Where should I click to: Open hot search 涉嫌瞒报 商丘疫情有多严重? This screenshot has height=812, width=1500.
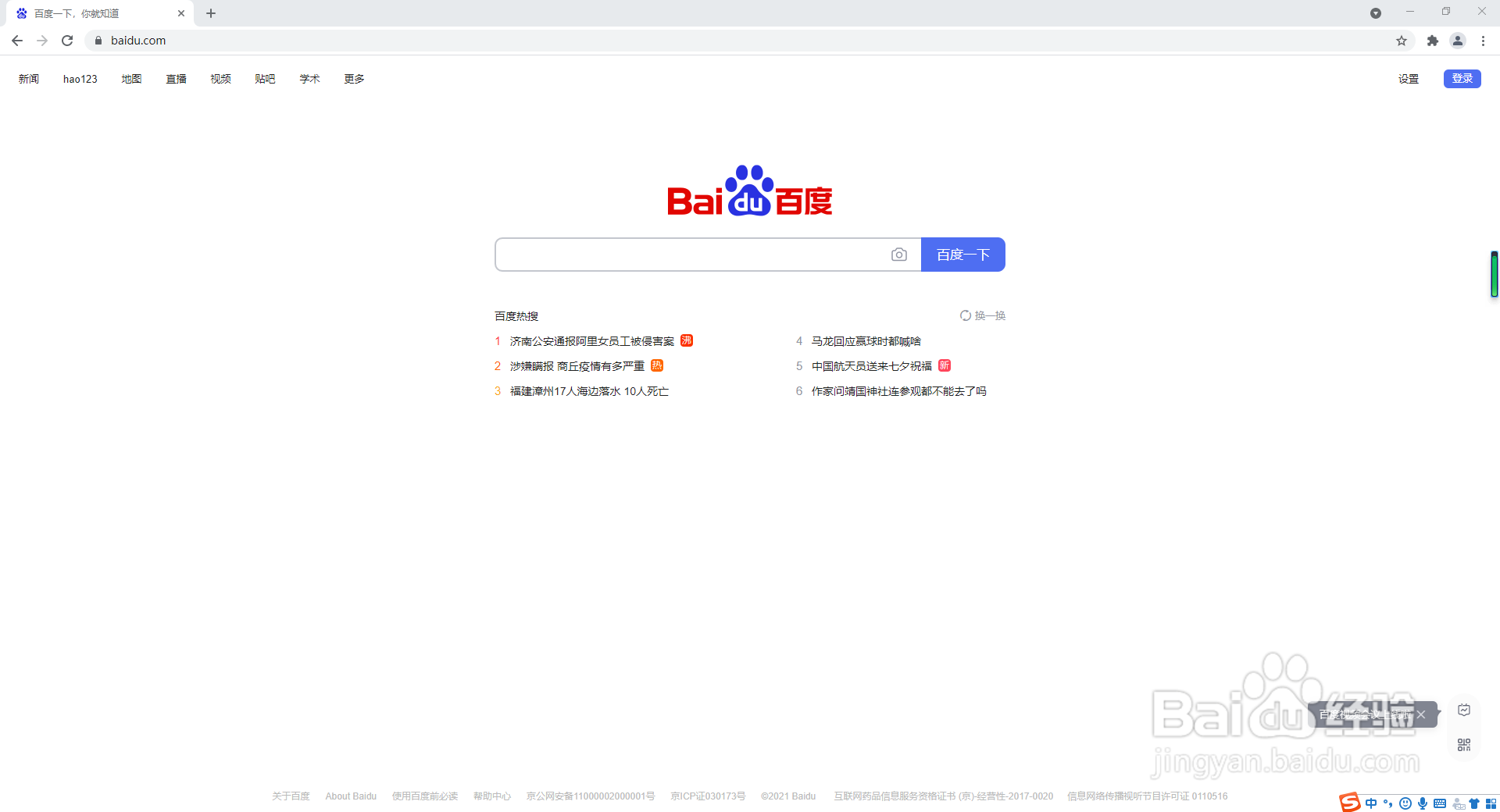click(577, 366)
